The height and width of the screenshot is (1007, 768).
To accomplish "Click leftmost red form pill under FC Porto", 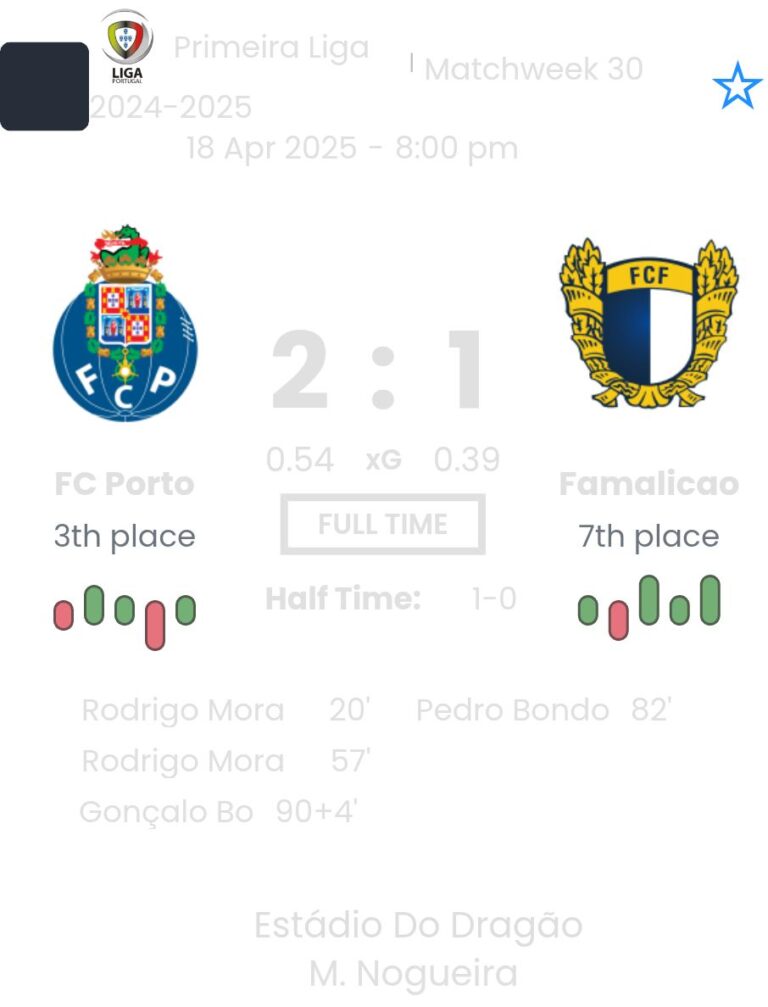I will [x=64, y=614].
